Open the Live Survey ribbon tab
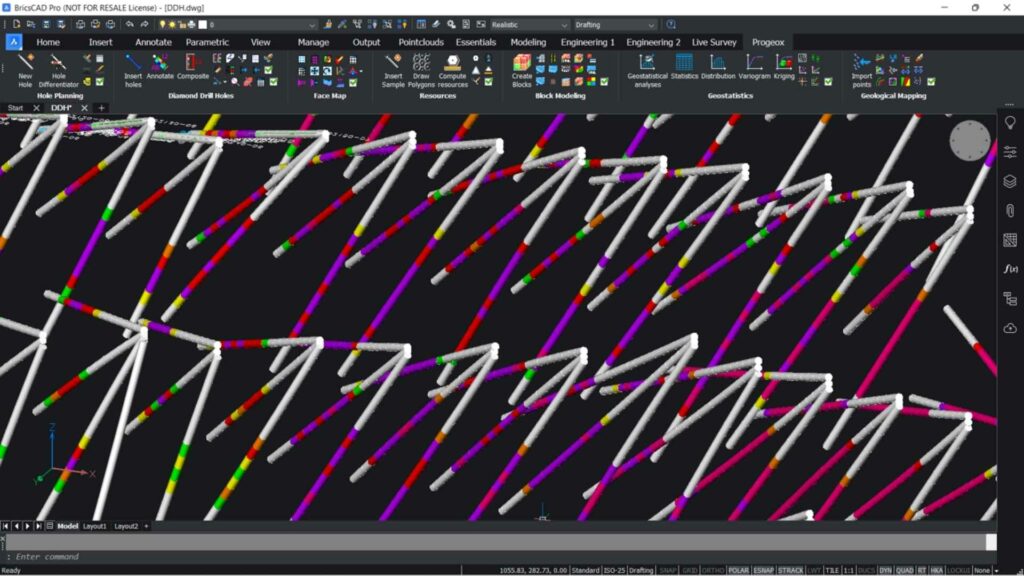1024x576 pixels. coord(714,42)
